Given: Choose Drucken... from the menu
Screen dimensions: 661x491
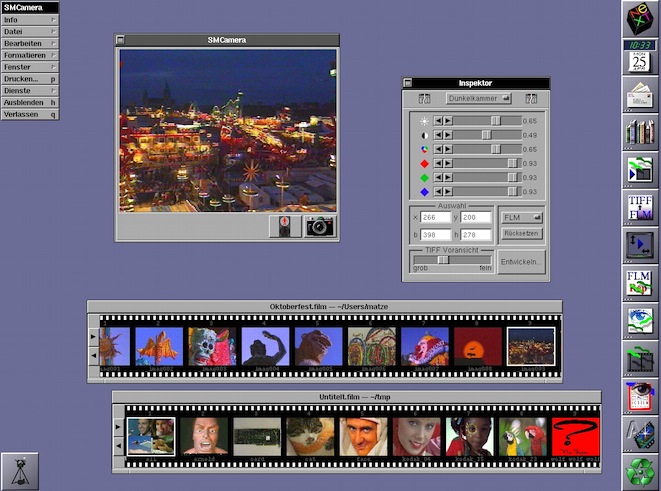Looking at the screenshot, I should tap(30, 79).
